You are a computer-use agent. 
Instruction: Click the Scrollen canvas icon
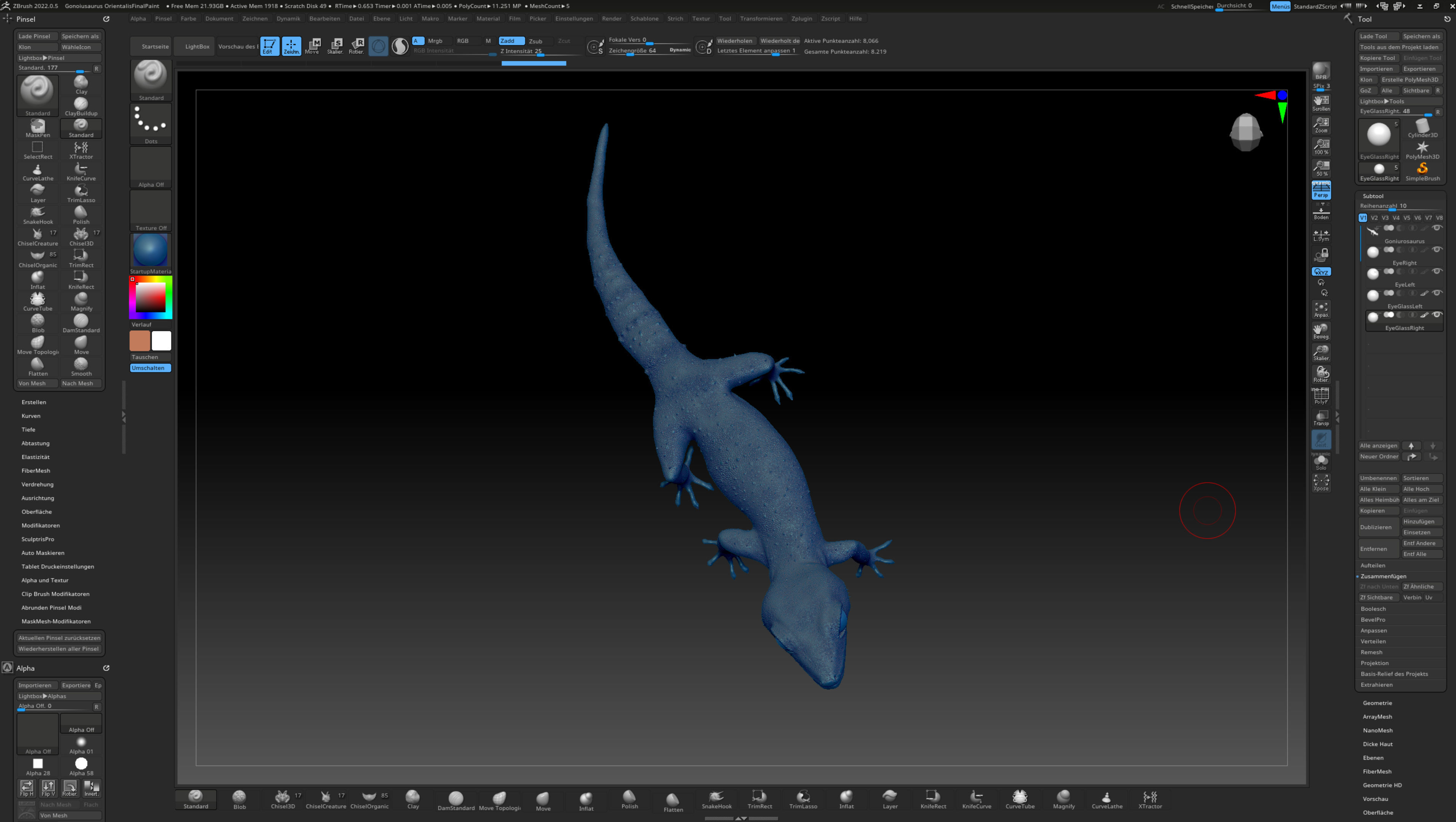[x=1321, y=103]
